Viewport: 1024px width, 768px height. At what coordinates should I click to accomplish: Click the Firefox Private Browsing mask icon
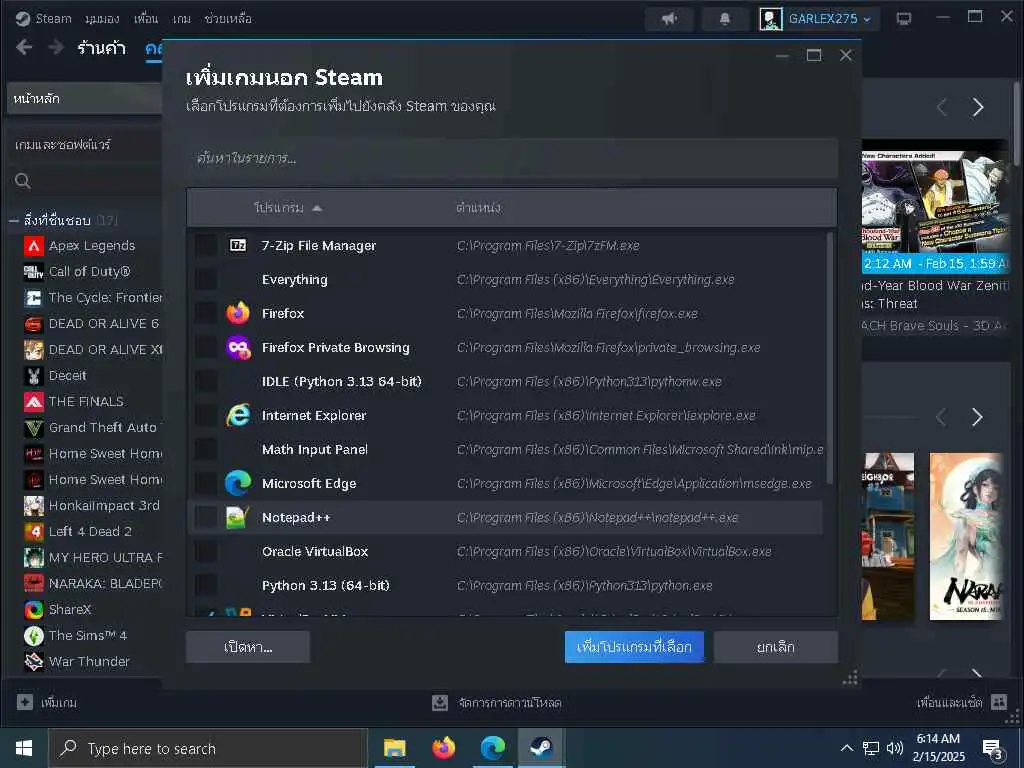[x=238, y=347]
